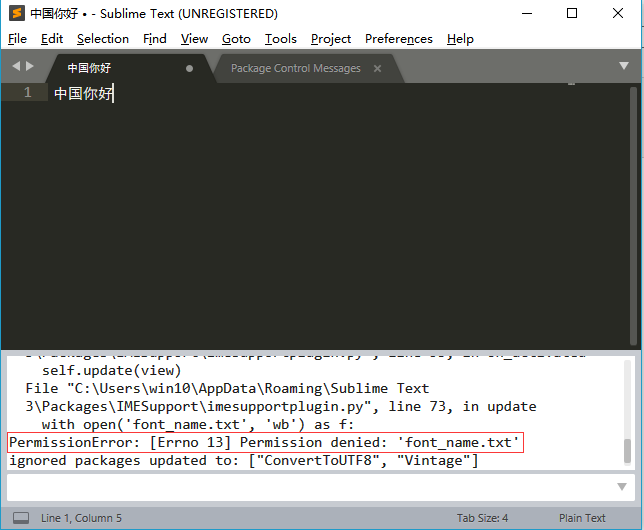This screenshot has width=644, height=530.
Task: Click the PermissionError line in console
Action: click(265, 442)
